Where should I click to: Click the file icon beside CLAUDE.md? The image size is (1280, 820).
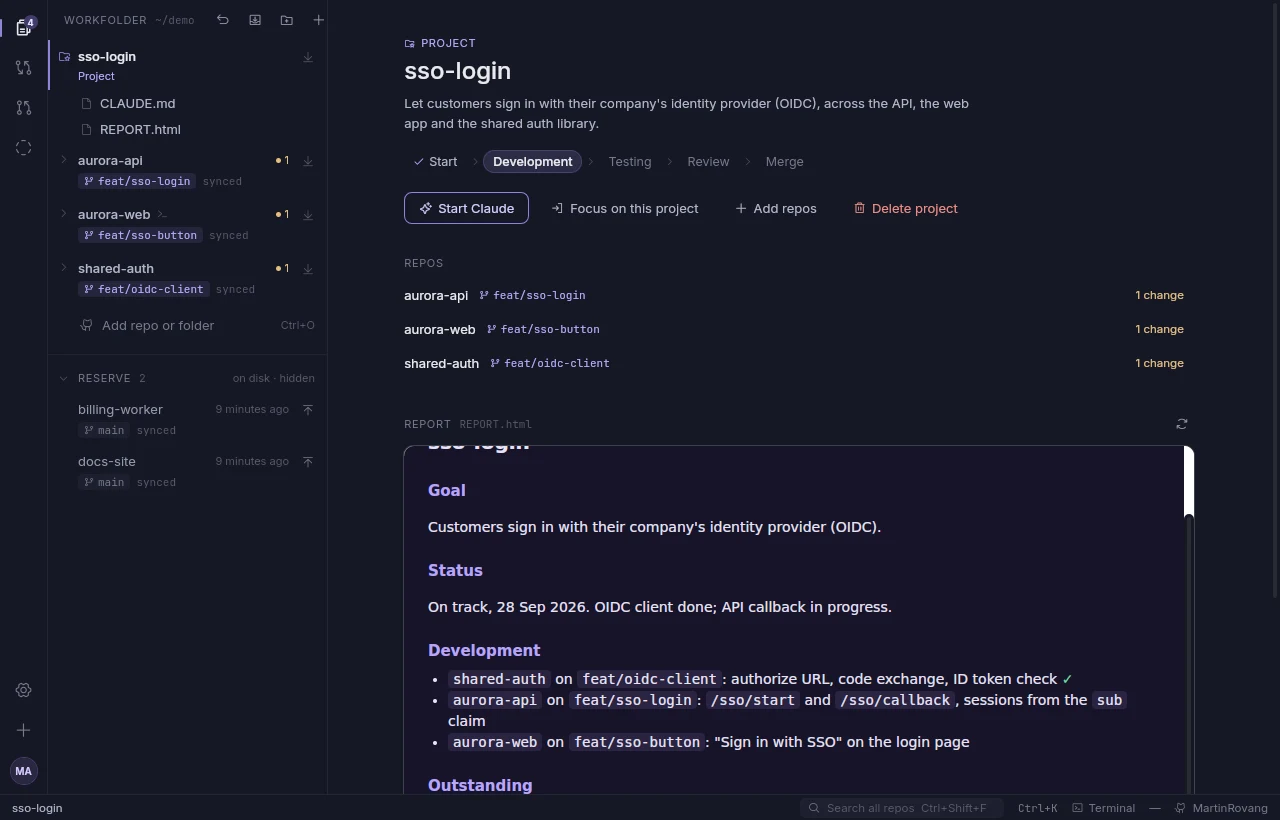[x=87, y=103]
